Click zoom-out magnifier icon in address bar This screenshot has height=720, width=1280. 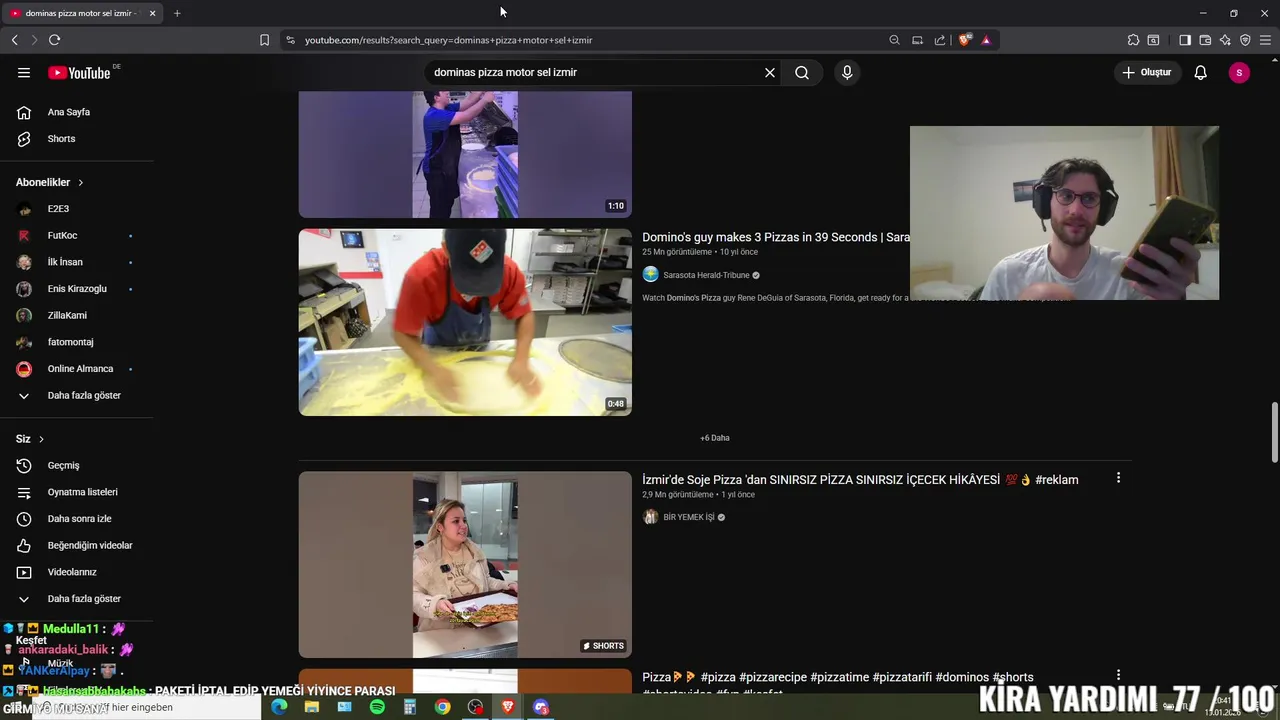[894, 40]
